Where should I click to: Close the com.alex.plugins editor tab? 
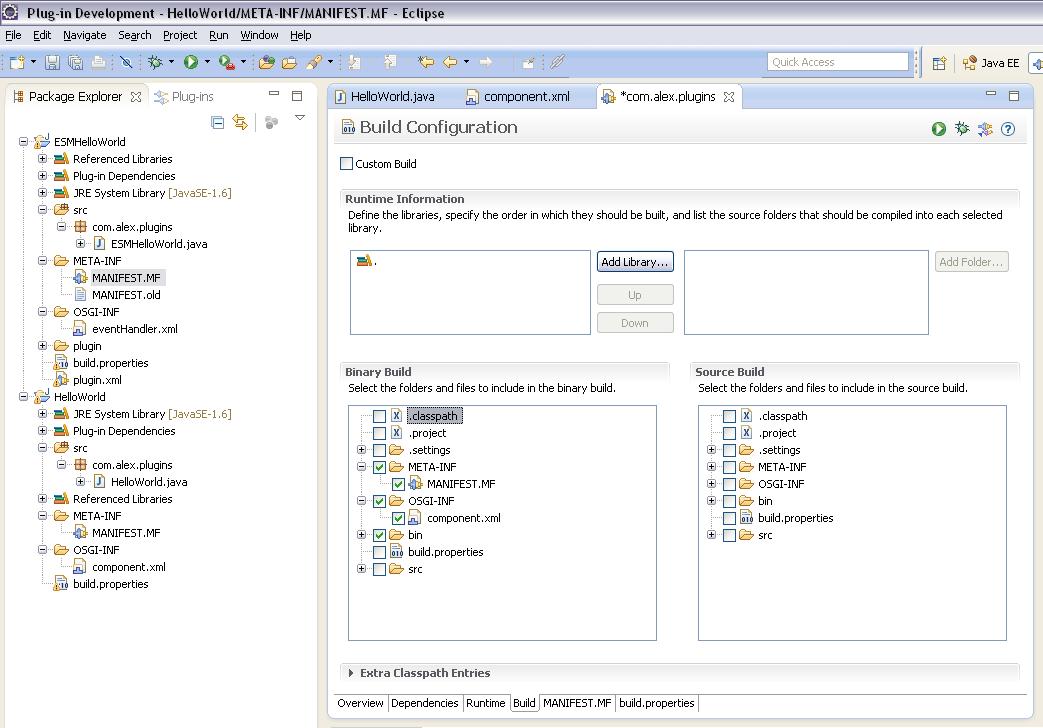(x=729, y=97)
